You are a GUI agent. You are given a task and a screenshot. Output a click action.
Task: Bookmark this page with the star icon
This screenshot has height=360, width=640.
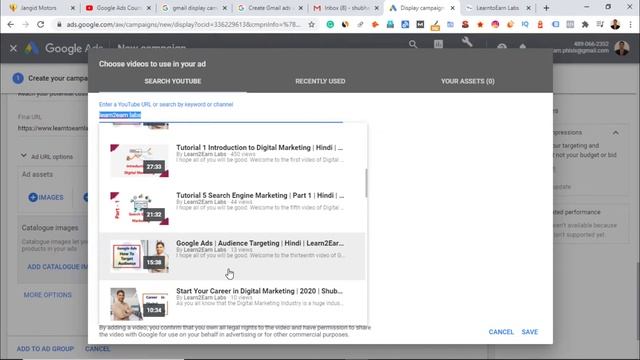coord(312,24)
